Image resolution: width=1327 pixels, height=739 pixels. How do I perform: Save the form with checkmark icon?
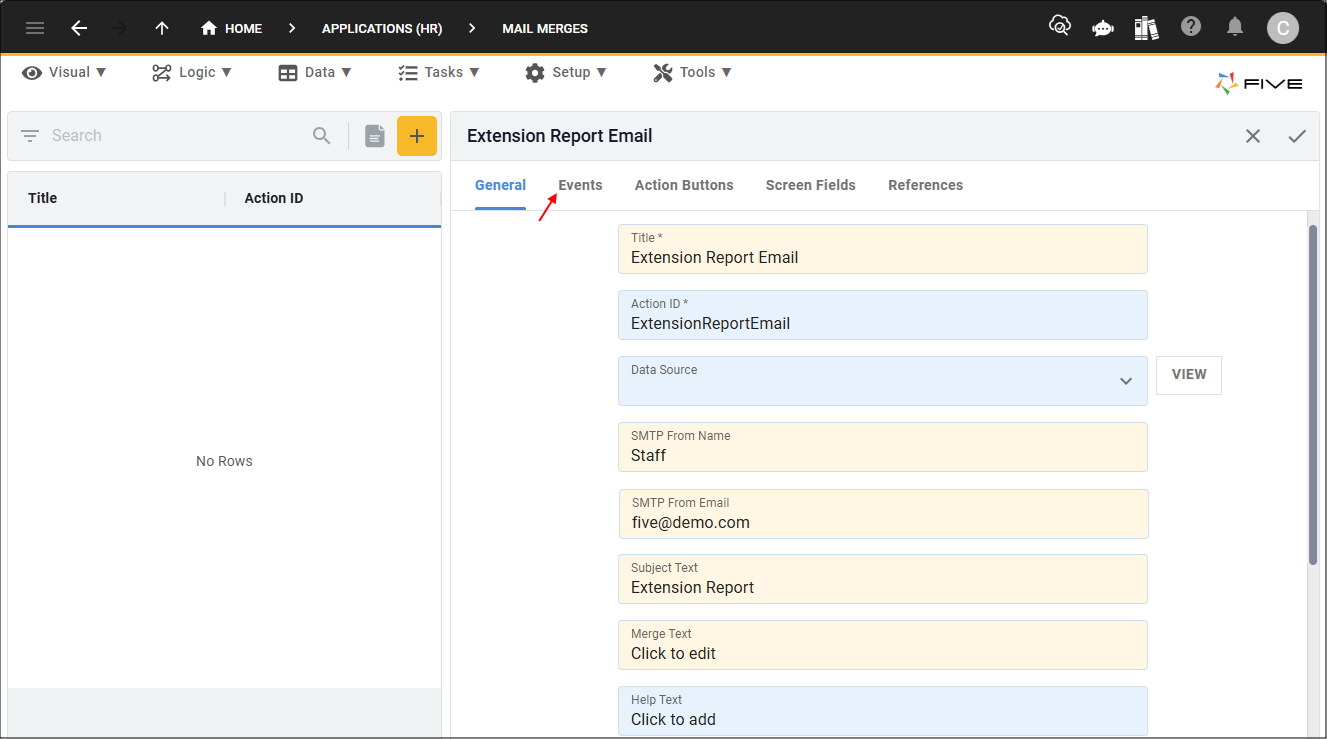pyautogui.click(x=1297, y=136)
